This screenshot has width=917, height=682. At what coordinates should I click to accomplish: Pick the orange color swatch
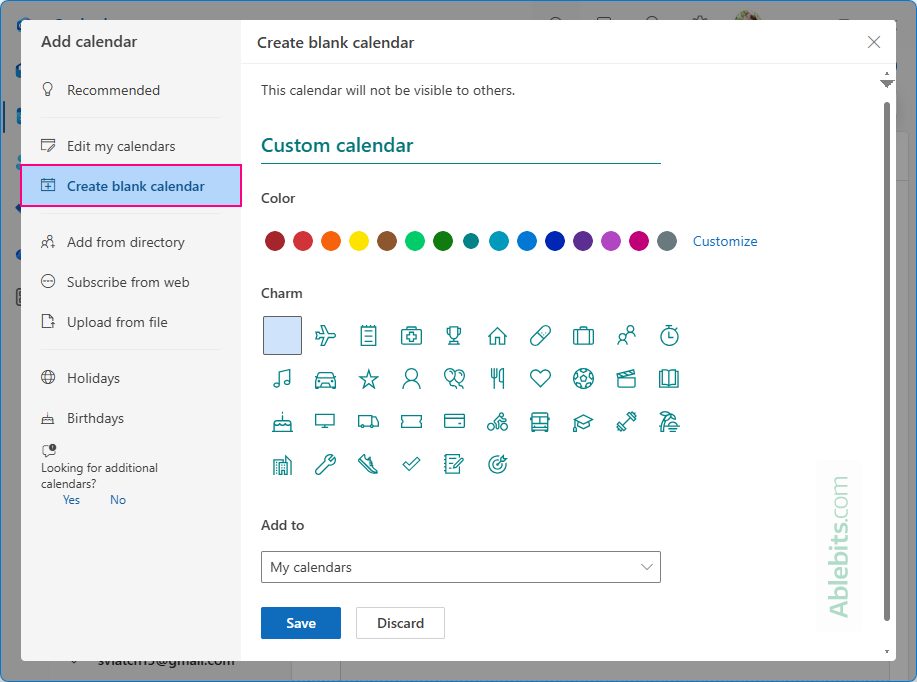(x=331, y=241)
